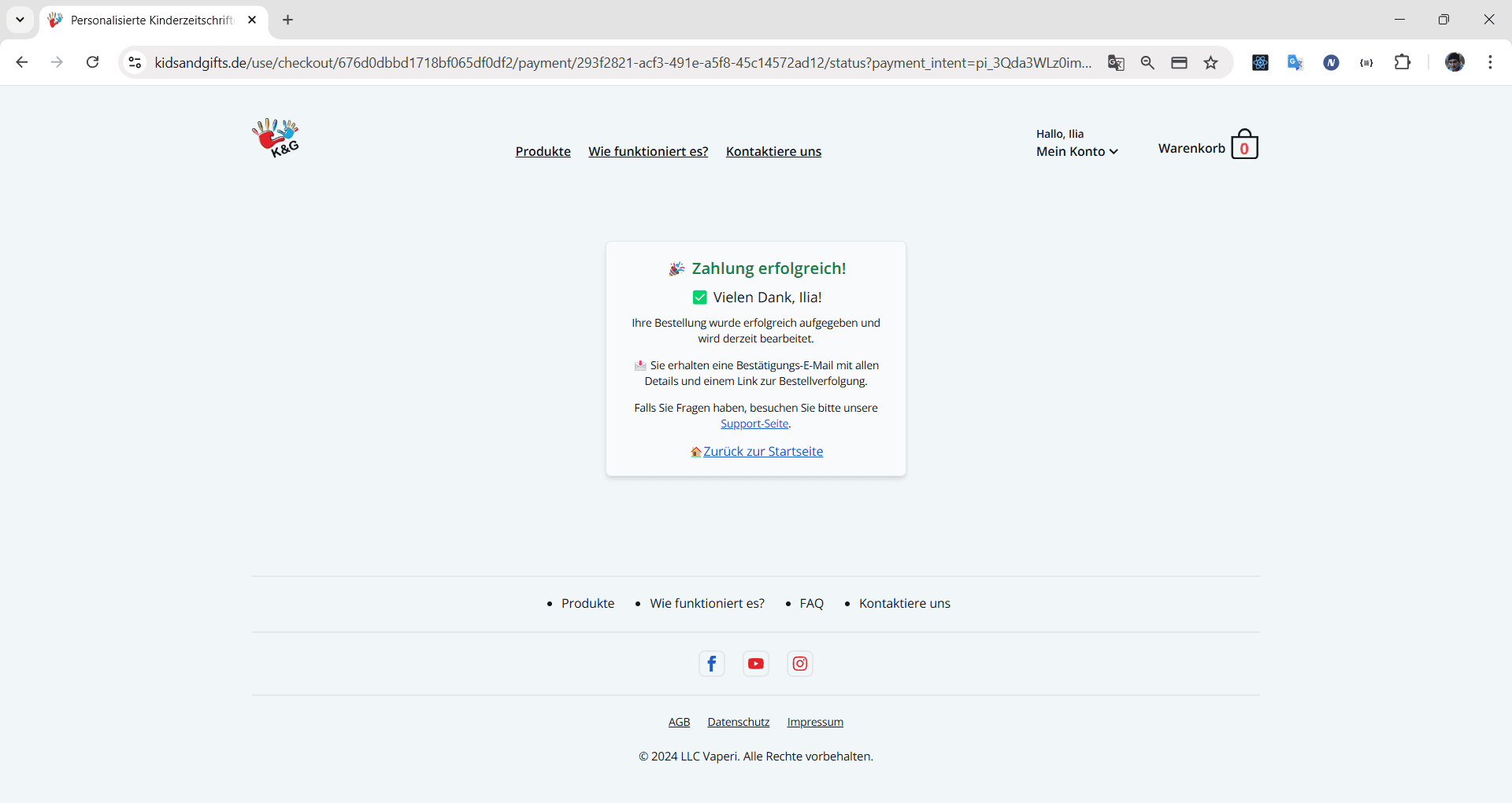1512x803 pixels.
Task: Open the Impressum footer link
Action: coord(815,722)
